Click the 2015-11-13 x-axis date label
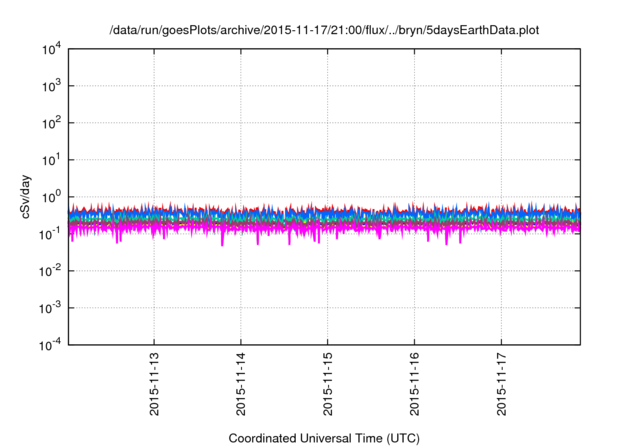 (154, 384)
